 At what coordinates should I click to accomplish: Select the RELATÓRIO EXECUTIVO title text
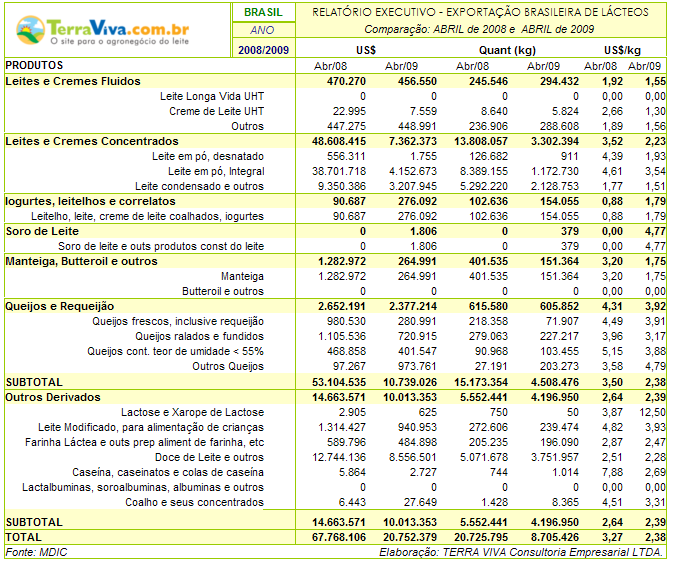click(480, 12)
